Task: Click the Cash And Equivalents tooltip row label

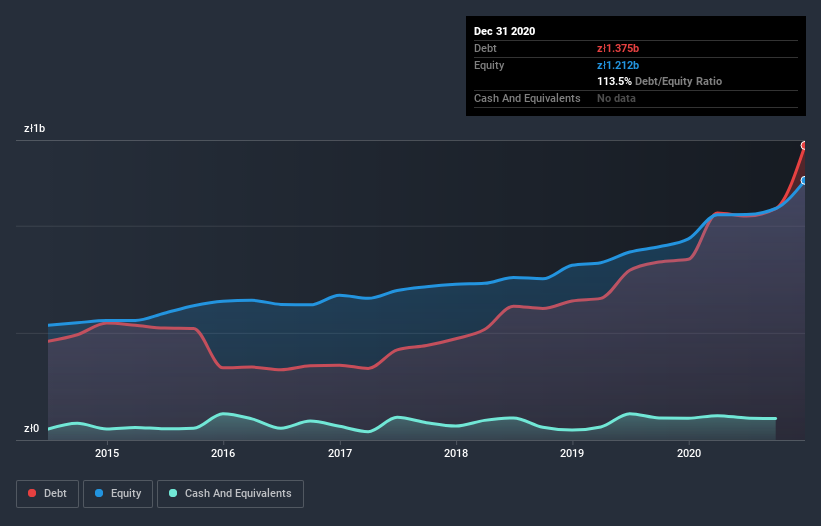Action: 527,98
